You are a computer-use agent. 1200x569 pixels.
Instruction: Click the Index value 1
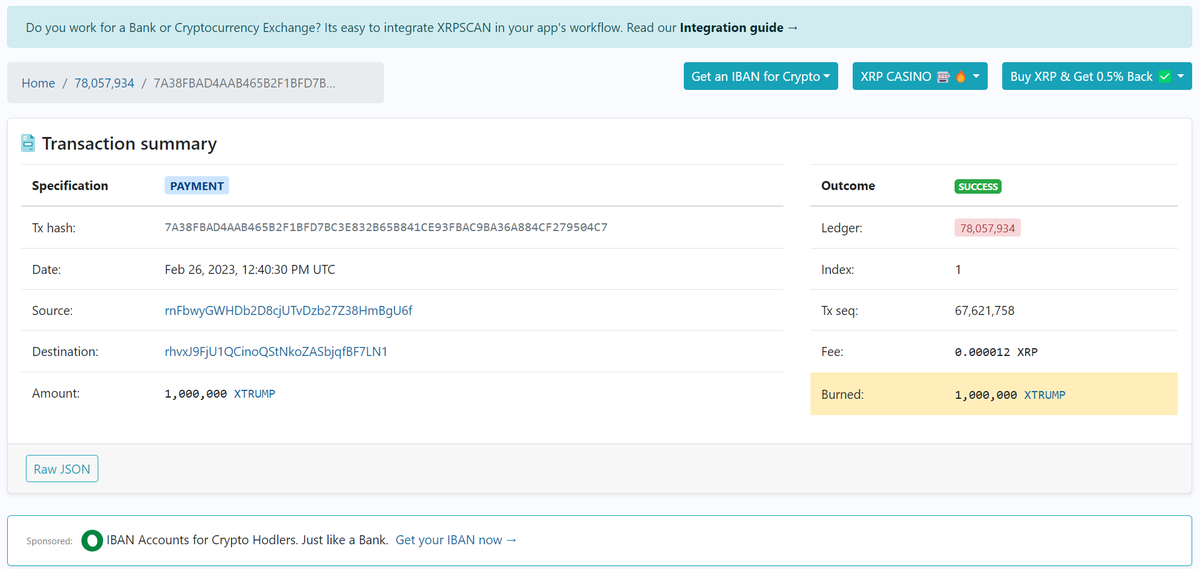tap(959, 270)
